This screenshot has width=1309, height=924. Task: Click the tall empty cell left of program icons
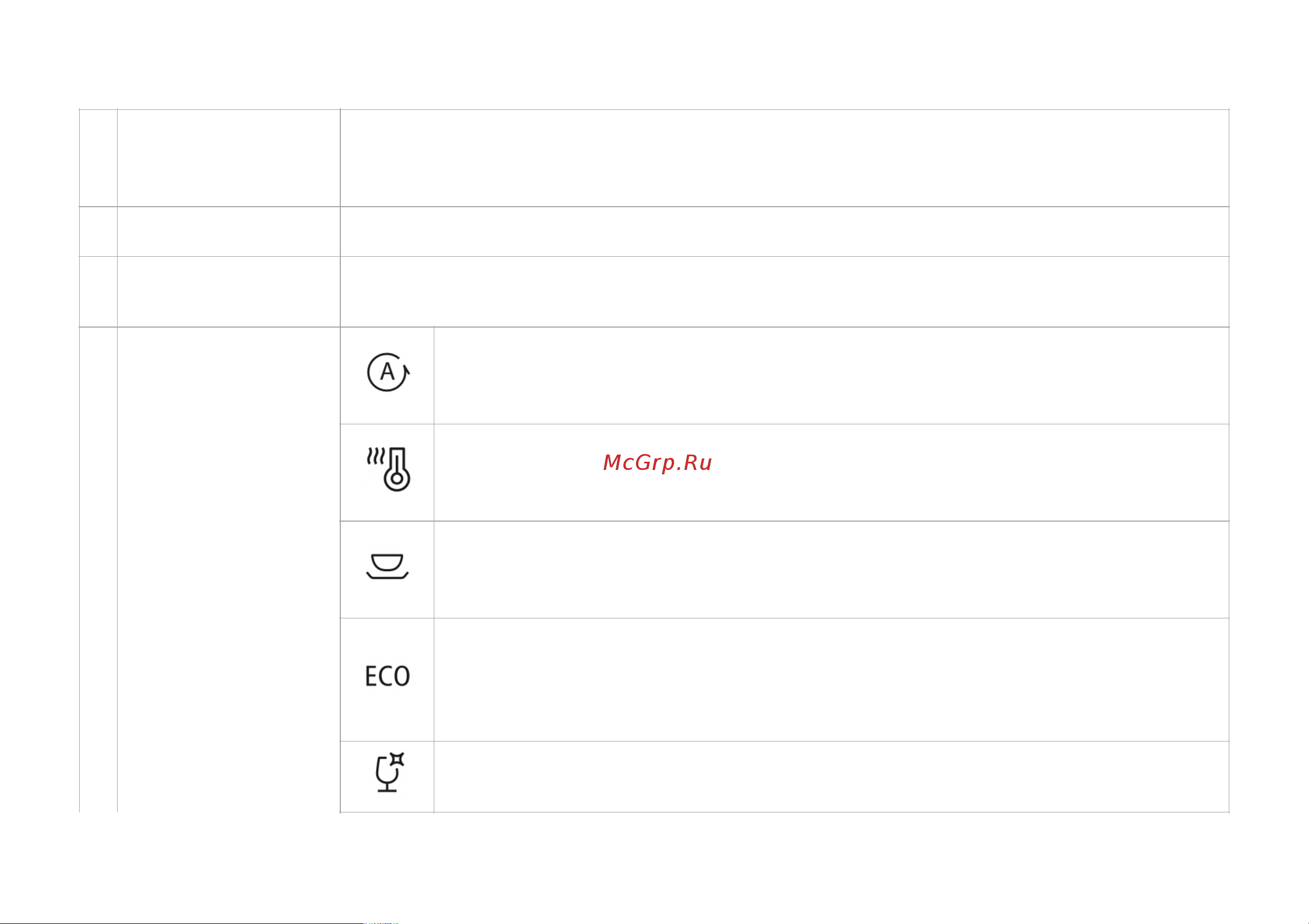[229, 570]
